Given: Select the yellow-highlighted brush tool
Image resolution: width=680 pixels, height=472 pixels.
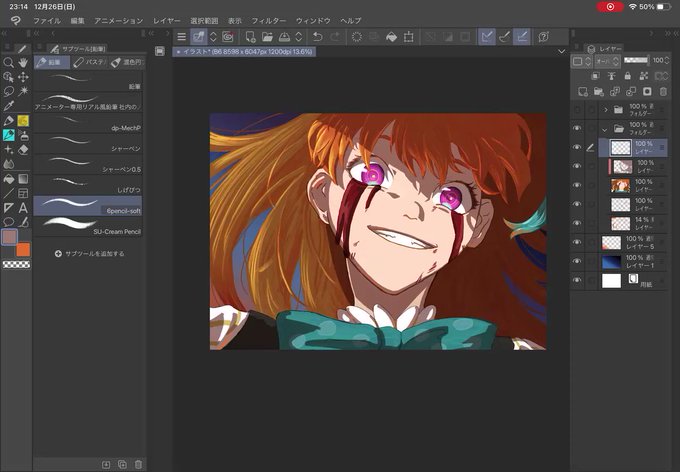Looking at the screenshot, I should click(x=23, y=121).
